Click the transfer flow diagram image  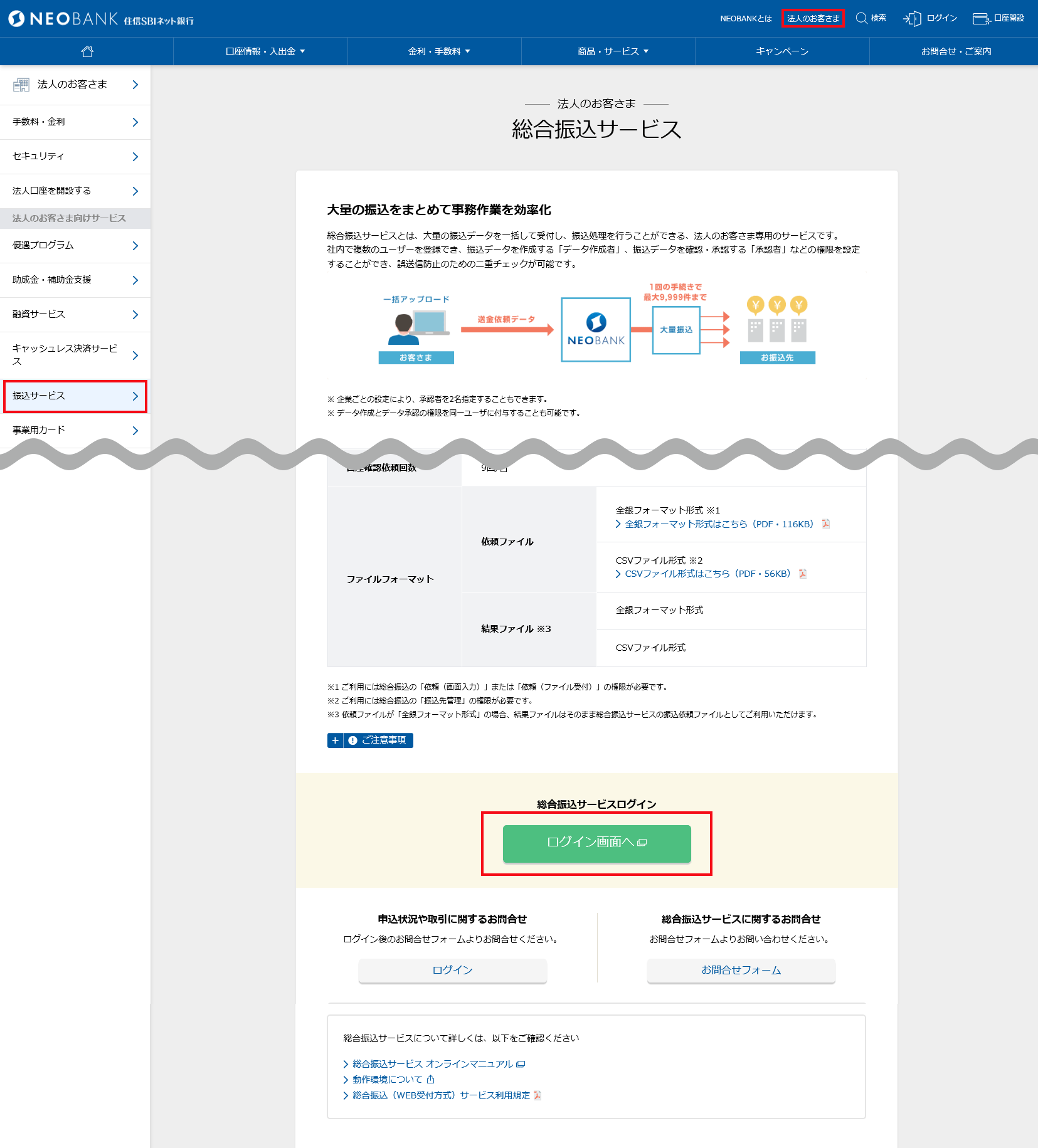pyautogui.click(x=596, y=326)
